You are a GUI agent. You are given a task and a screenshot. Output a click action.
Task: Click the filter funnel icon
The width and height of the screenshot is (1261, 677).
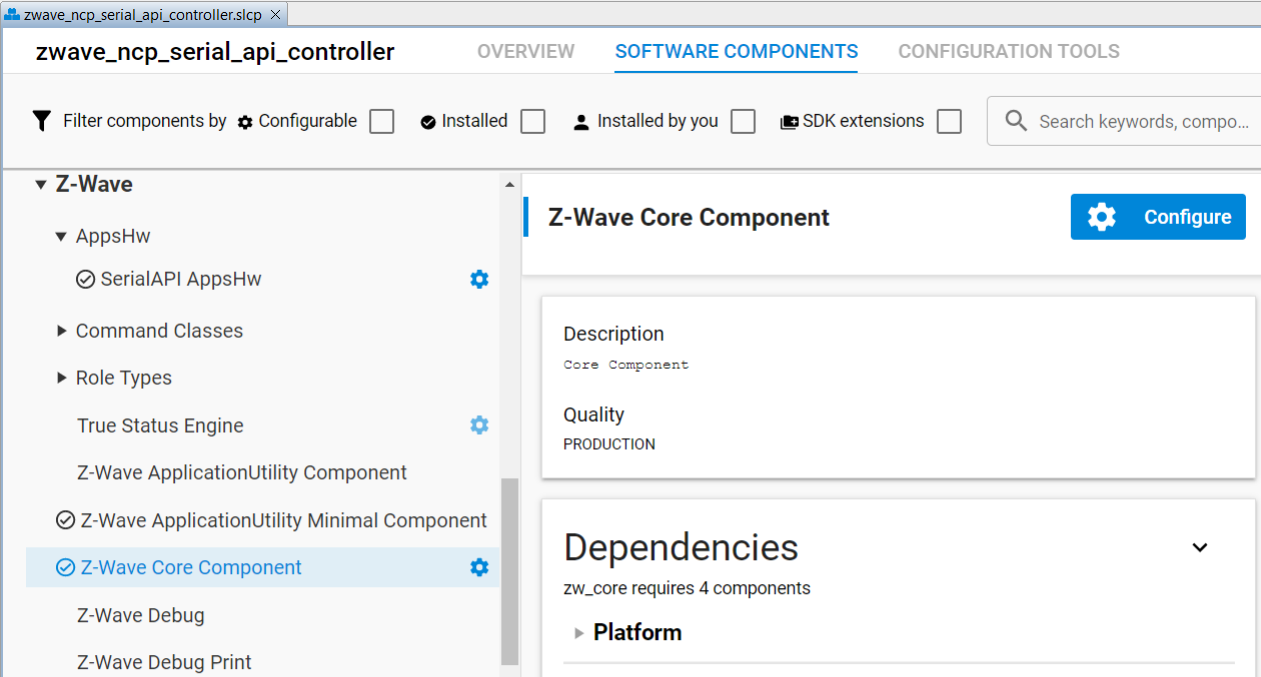pyautogui.click(x=41, y=121)
